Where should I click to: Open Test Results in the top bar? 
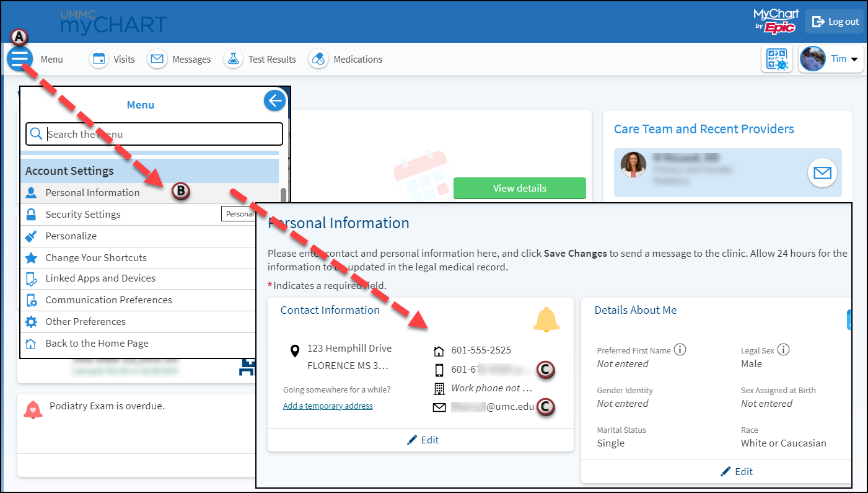pos(260,59)
